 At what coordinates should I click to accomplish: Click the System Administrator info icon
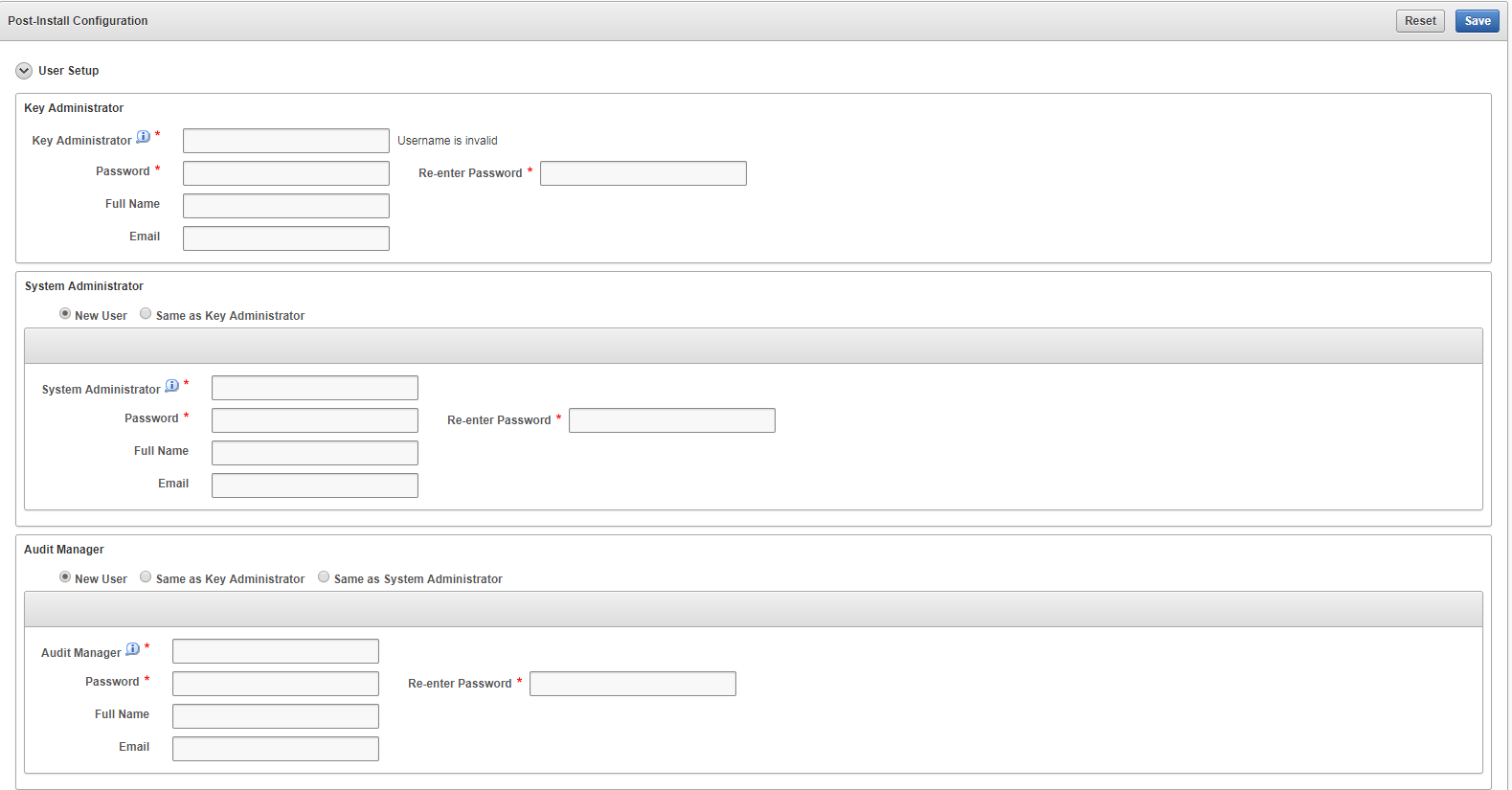coord(172,386)
